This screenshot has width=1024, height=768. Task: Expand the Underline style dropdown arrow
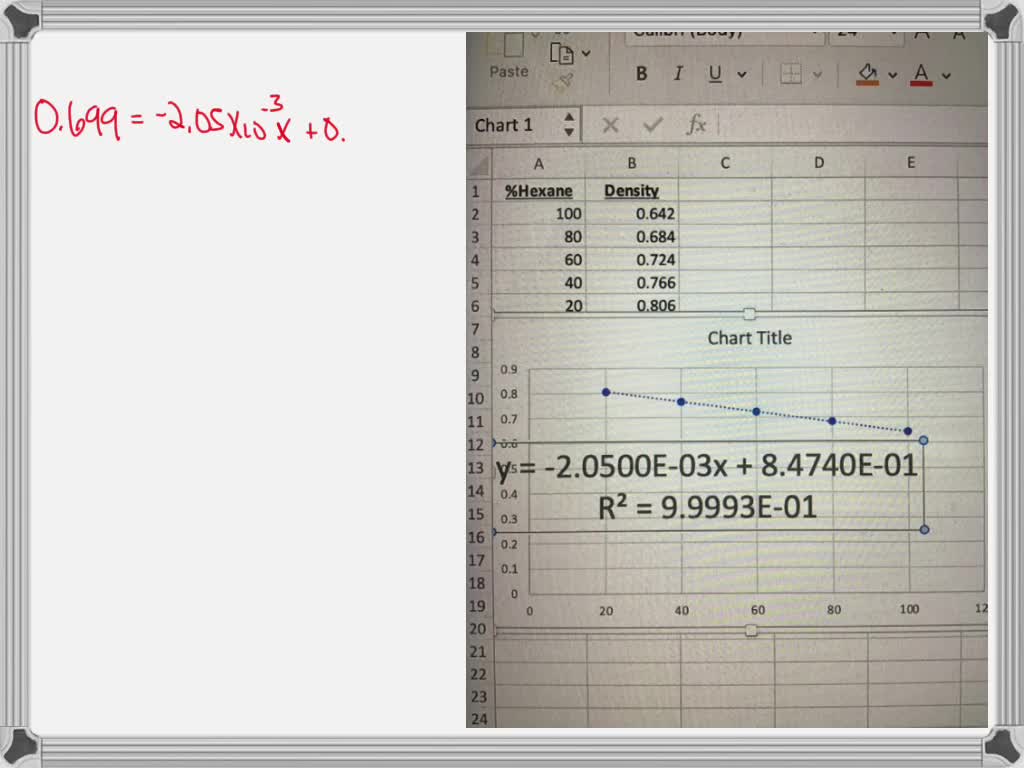click(x=742, y=74)
